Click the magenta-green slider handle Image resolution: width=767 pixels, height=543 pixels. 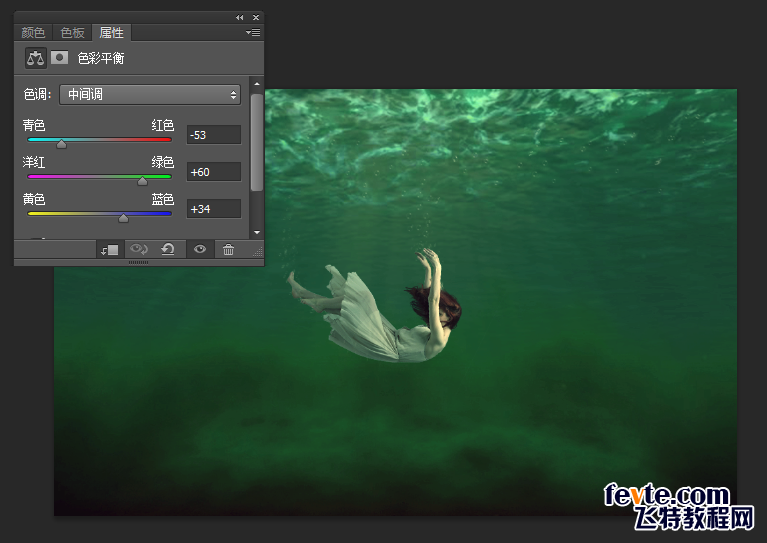(142, 181)
